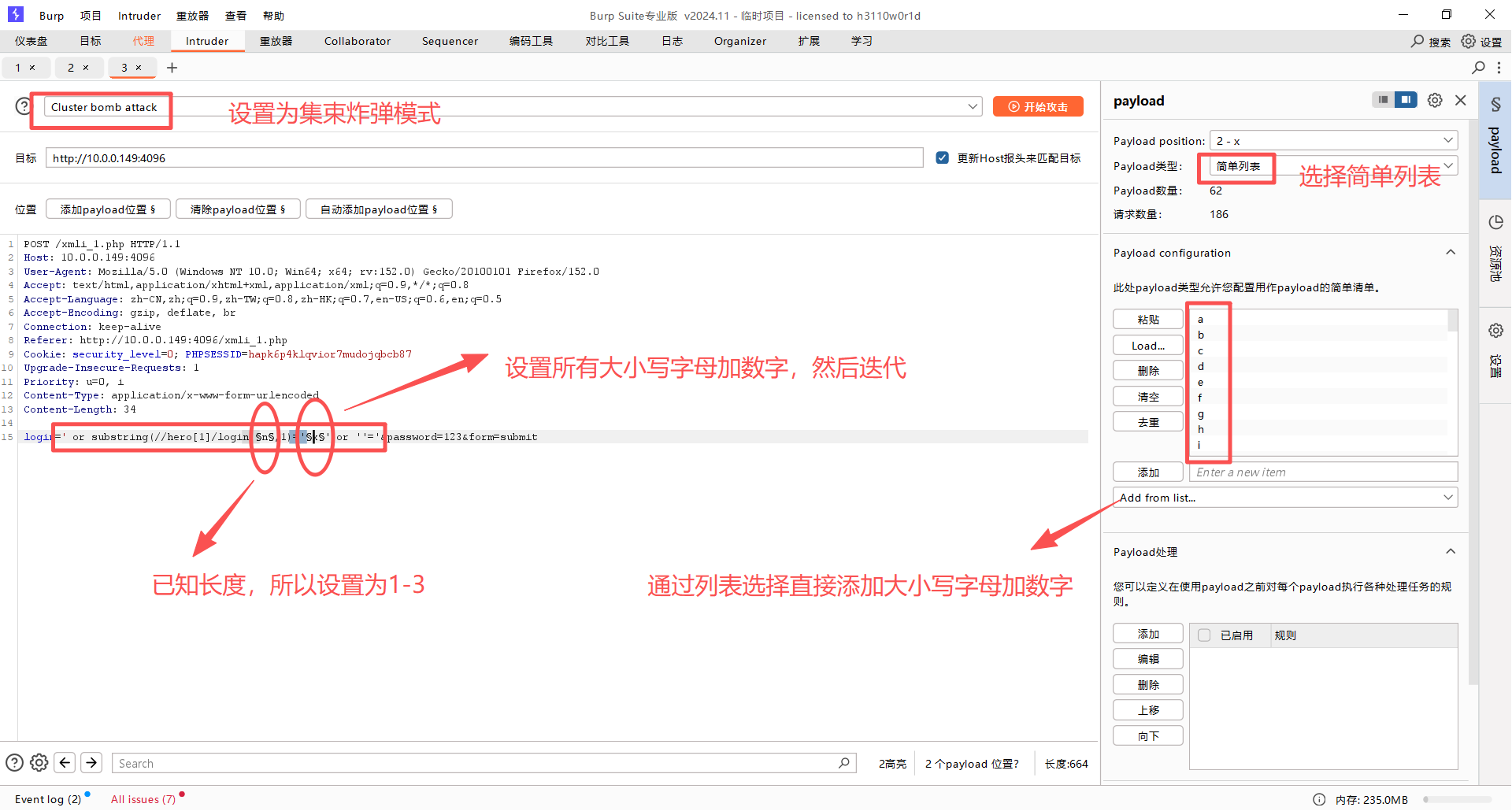Select payload item 'e' in the list
1512x811 pixels.
pos(1318,382)
